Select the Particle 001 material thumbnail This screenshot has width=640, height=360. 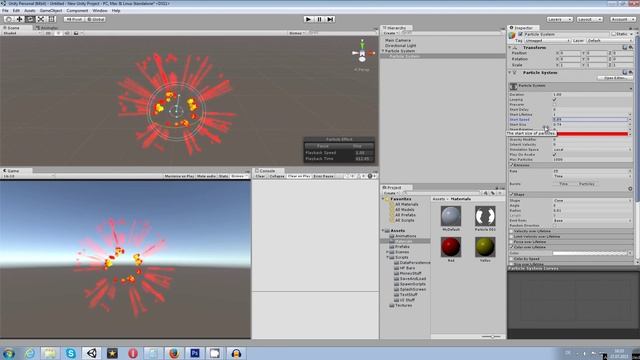click(485, 216)
